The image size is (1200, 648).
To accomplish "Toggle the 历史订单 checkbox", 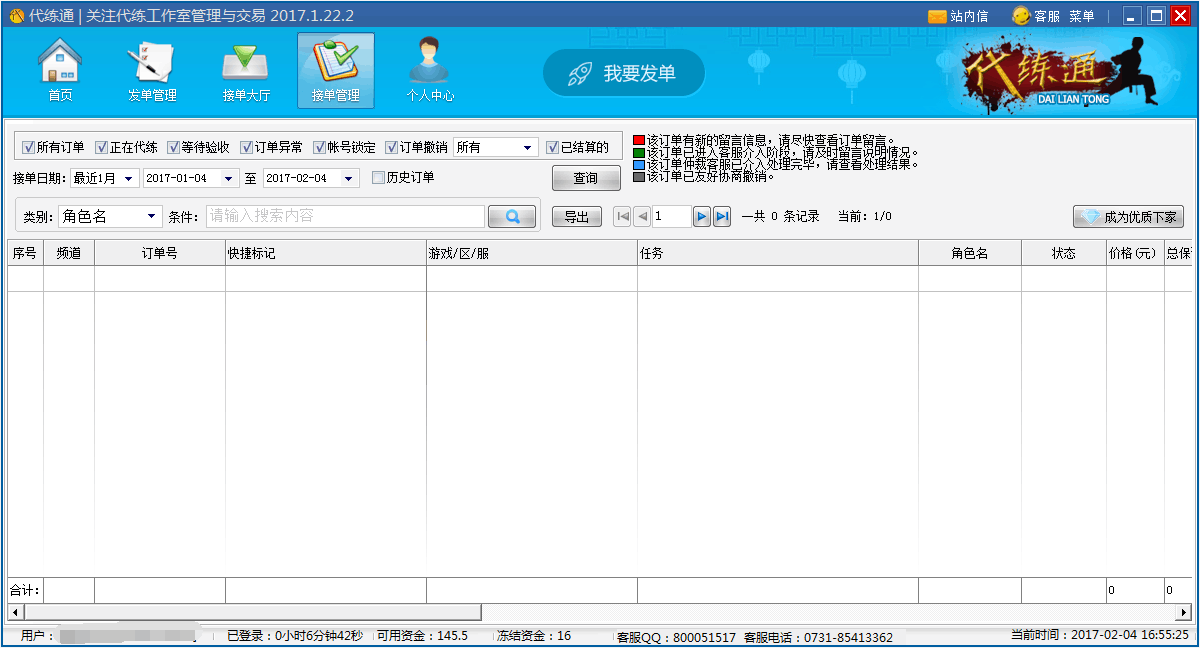I will [x=378, y=178].
